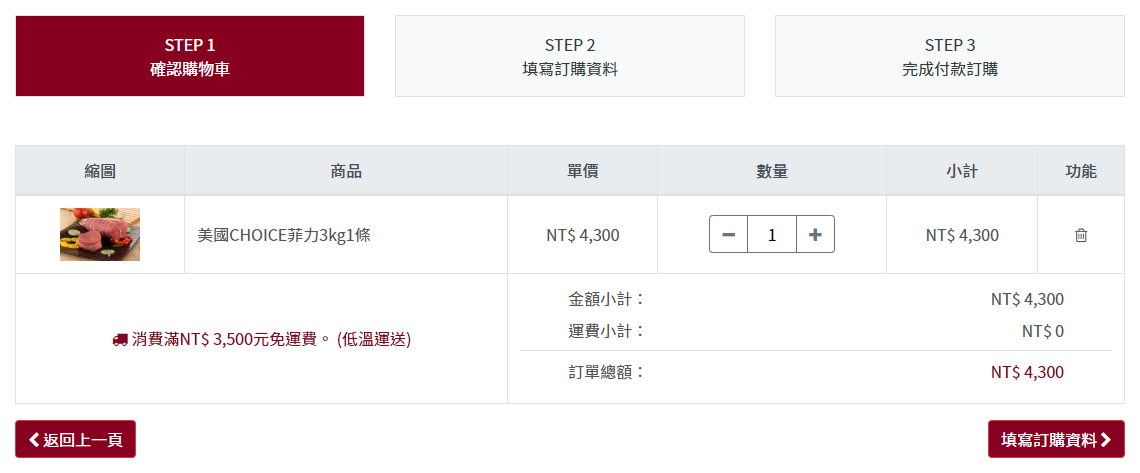Click the 訂單總額 NT$ 4,300 amount

click(x=1027, y=373)
